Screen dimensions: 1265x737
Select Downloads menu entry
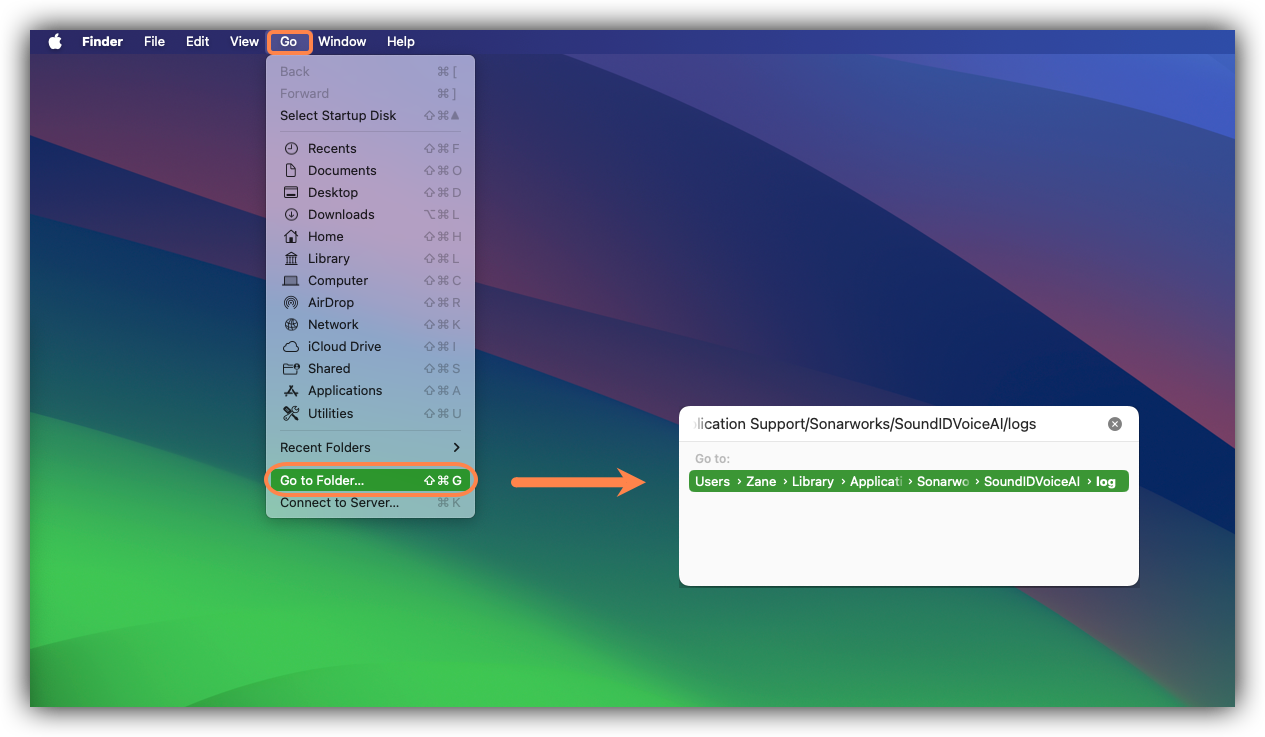click(370, 215)
